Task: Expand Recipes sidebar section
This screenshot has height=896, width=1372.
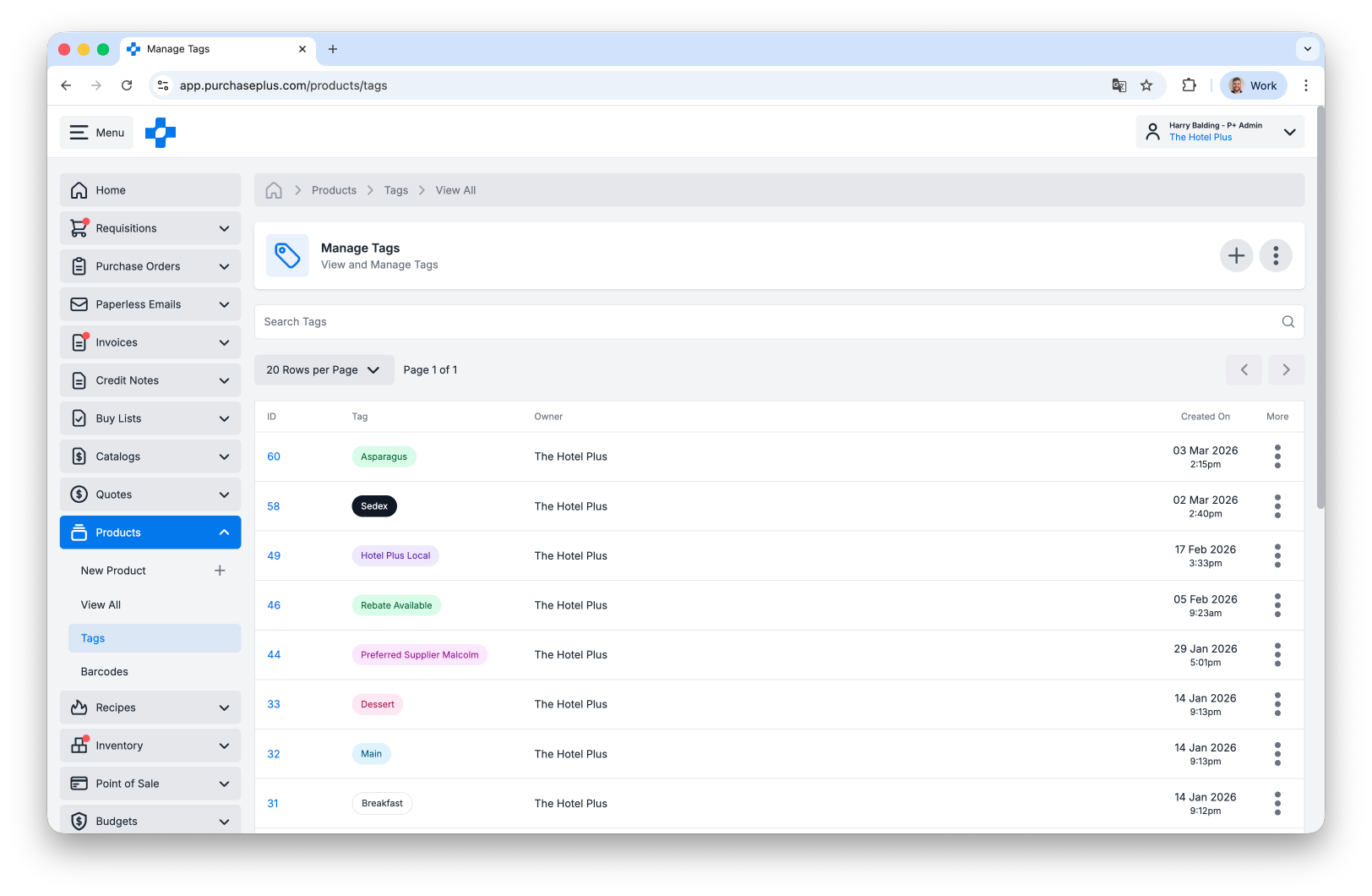Action: [x=150, y=708]
